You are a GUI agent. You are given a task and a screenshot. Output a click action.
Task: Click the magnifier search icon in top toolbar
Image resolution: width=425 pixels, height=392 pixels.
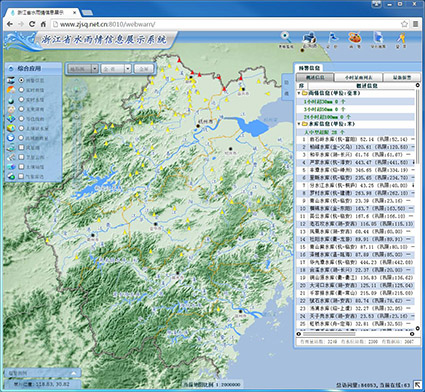tap(285, 37)
